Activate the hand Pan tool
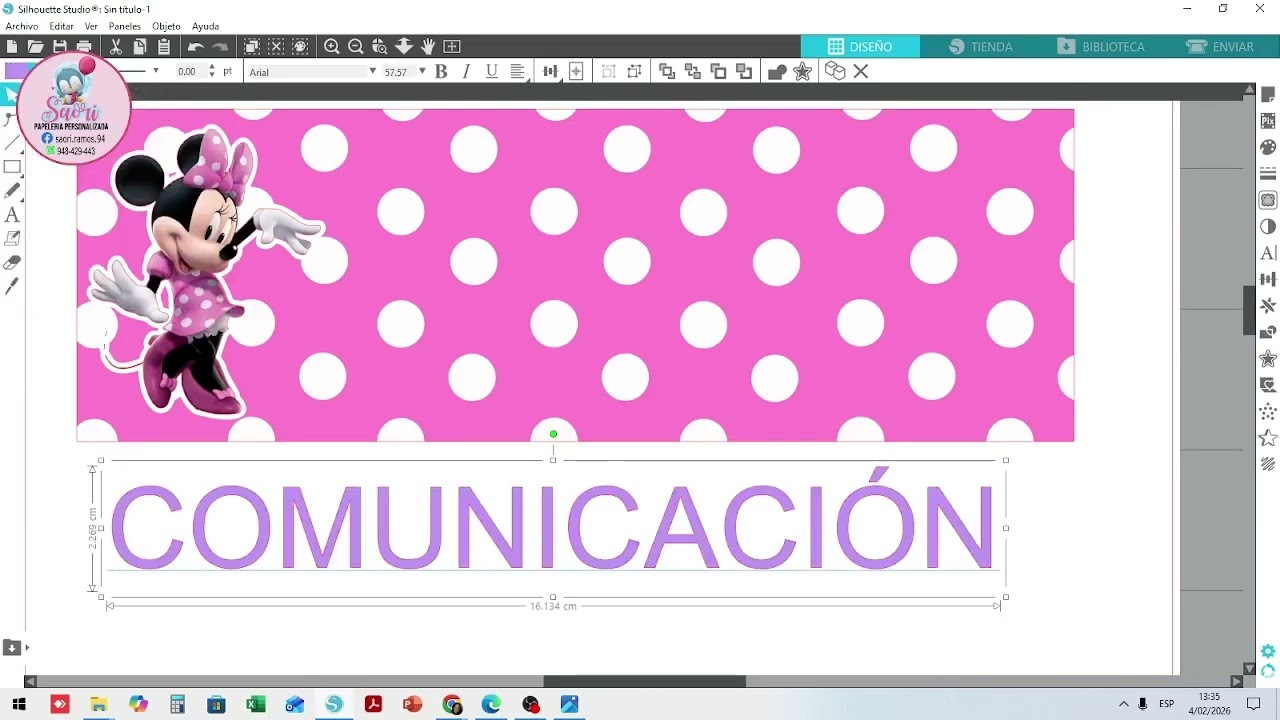This screenshot has width=1280, height=720. click(x=428, y=46)
